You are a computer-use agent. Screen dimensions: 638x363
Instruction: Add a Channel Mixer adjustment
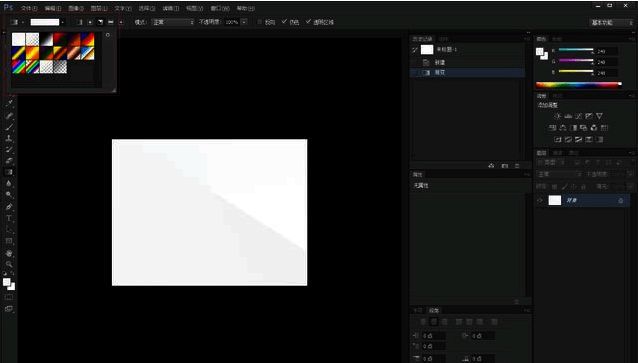click(x=594, y=128)
